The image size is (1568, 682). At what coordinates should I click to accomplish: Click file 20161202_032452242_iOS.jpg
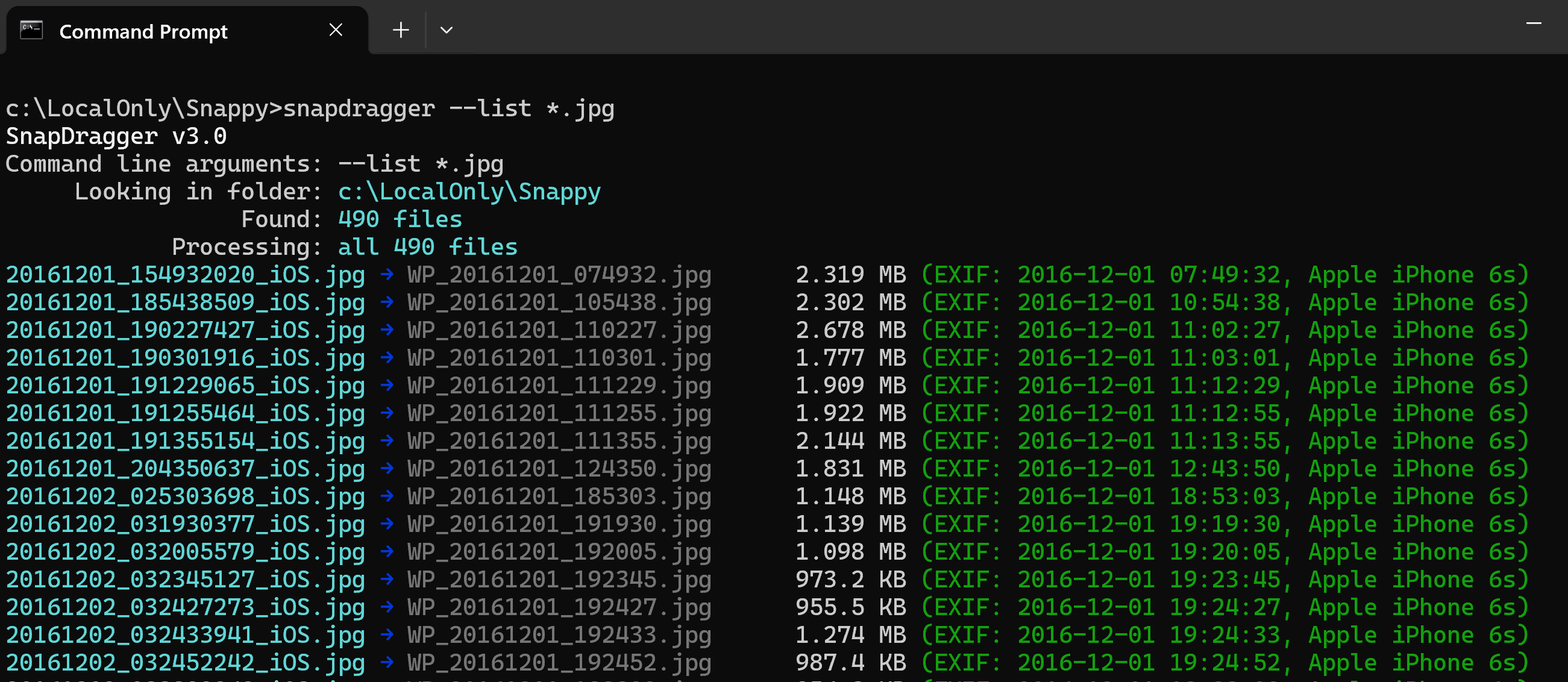186,663
